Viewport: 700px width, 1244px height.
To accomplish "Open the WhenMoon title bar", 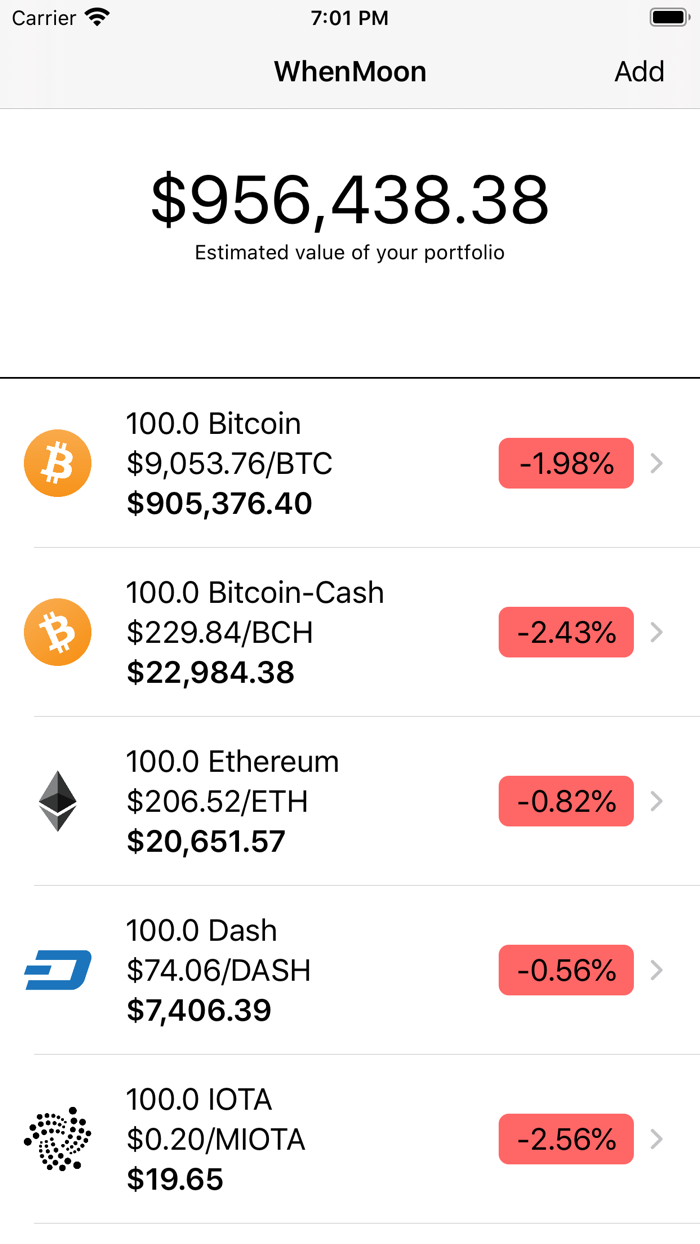I will tap(349, 71).
